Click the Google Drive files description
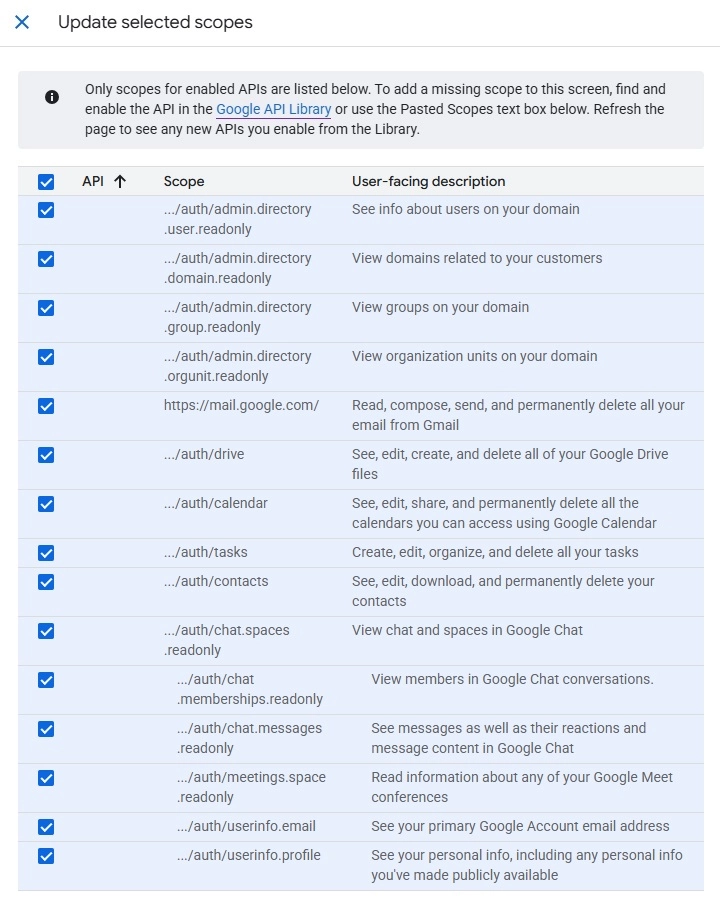This screenshot has height=900, width=720. pos(510,464)
